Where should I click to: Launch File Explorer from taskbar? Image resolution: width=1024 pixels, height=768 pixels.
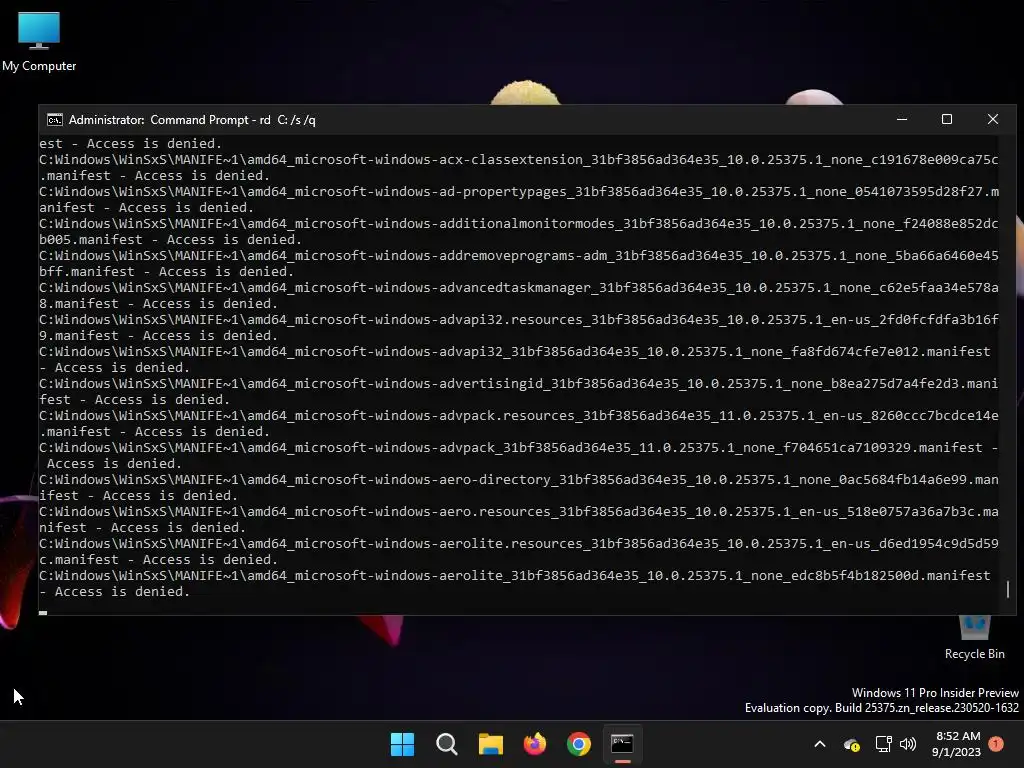pyautogui.click(x=490, y=744)
